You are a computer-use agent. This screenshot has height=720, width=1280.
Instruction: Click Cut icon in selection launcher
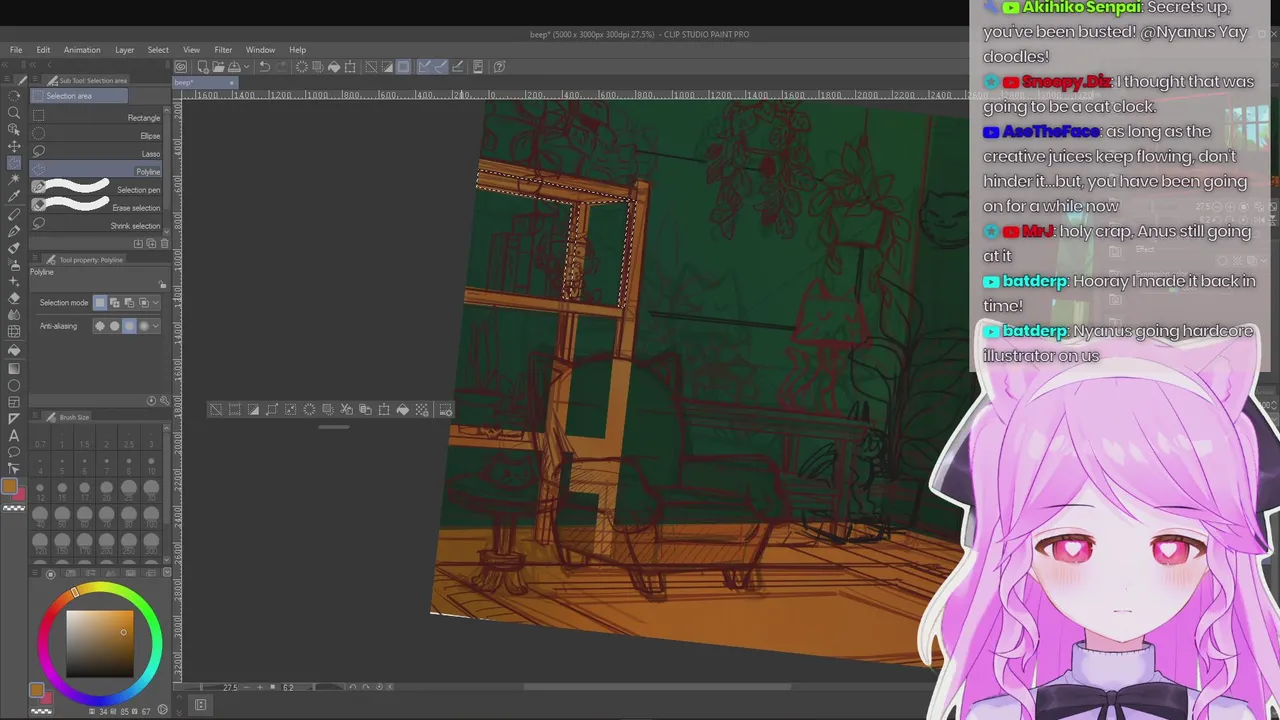(346, 410)
